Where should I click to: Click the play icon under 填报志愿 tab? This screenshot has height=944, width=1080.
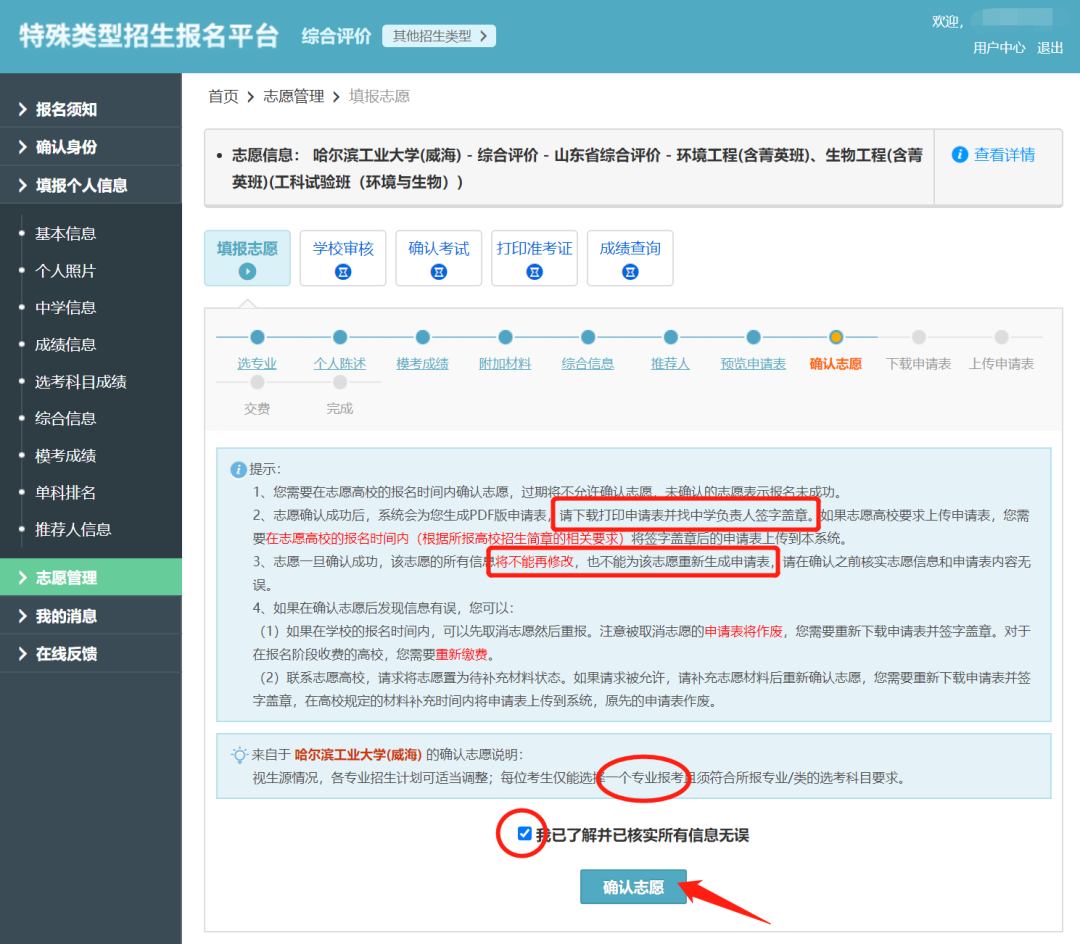click(247, 271)
